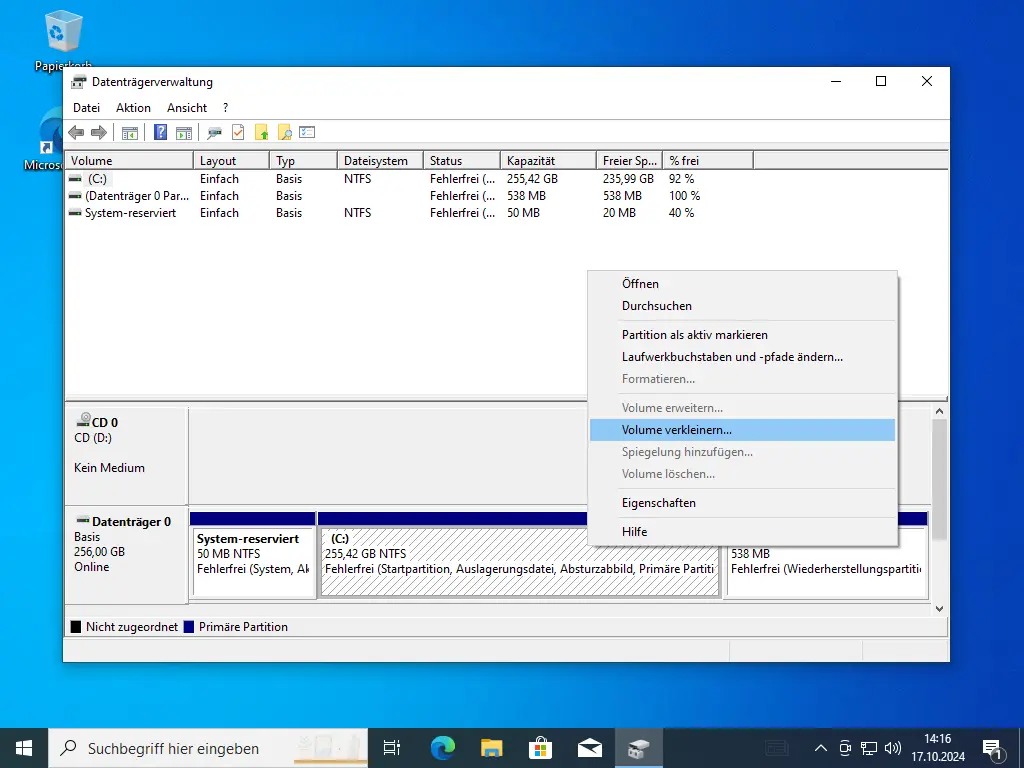Click the folder with green arrow icon
Screen dimensions: 1024x768
(x=262, y=132)
